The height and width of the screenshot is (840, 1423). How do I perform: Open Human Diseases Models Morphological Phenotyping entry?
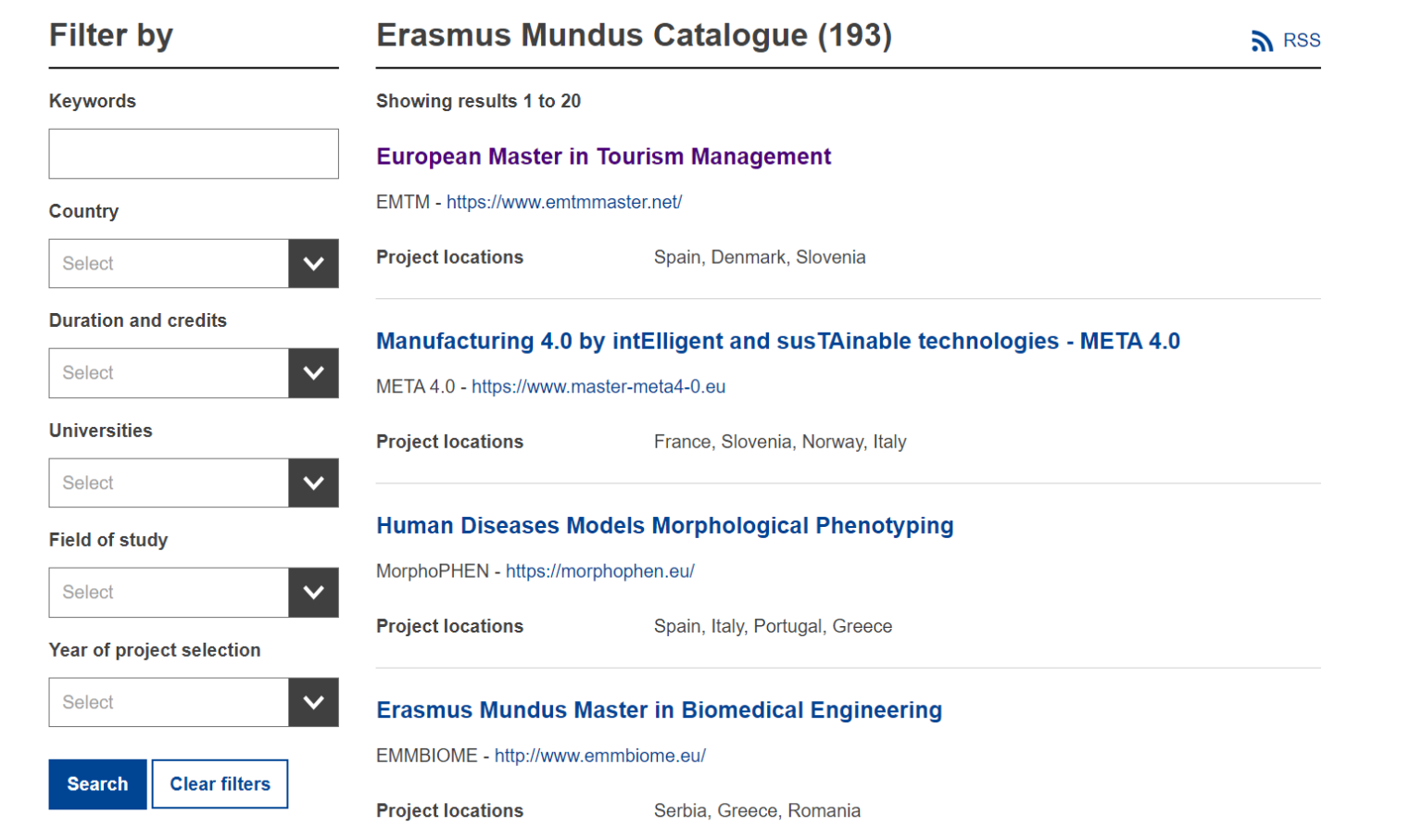click(664, 525)
